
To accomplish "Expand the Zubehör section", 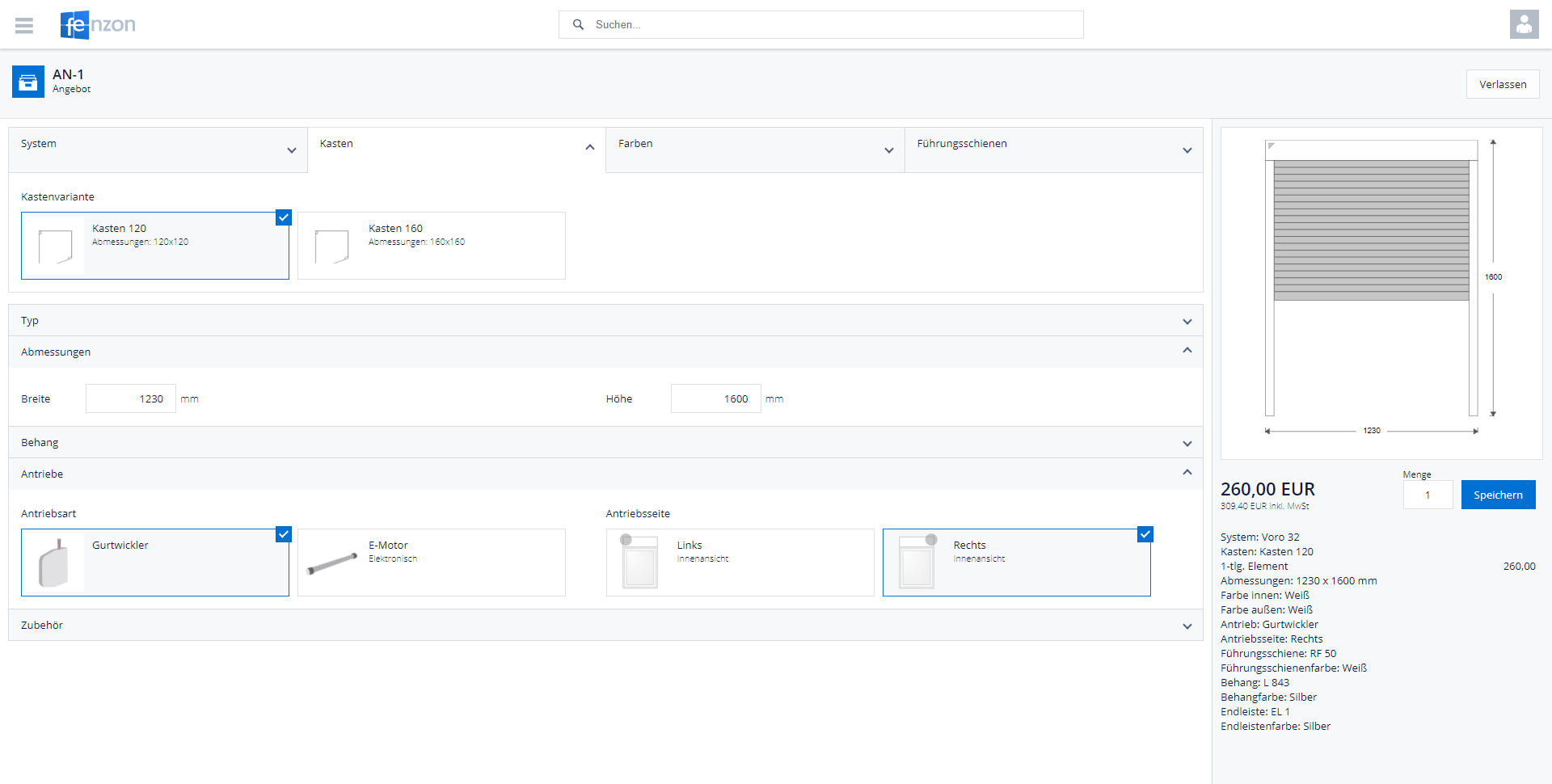I will (605, 626).
